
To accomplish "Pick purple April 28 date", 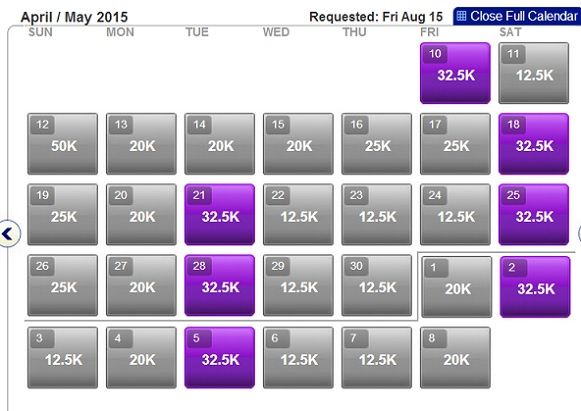I will 220,285.
